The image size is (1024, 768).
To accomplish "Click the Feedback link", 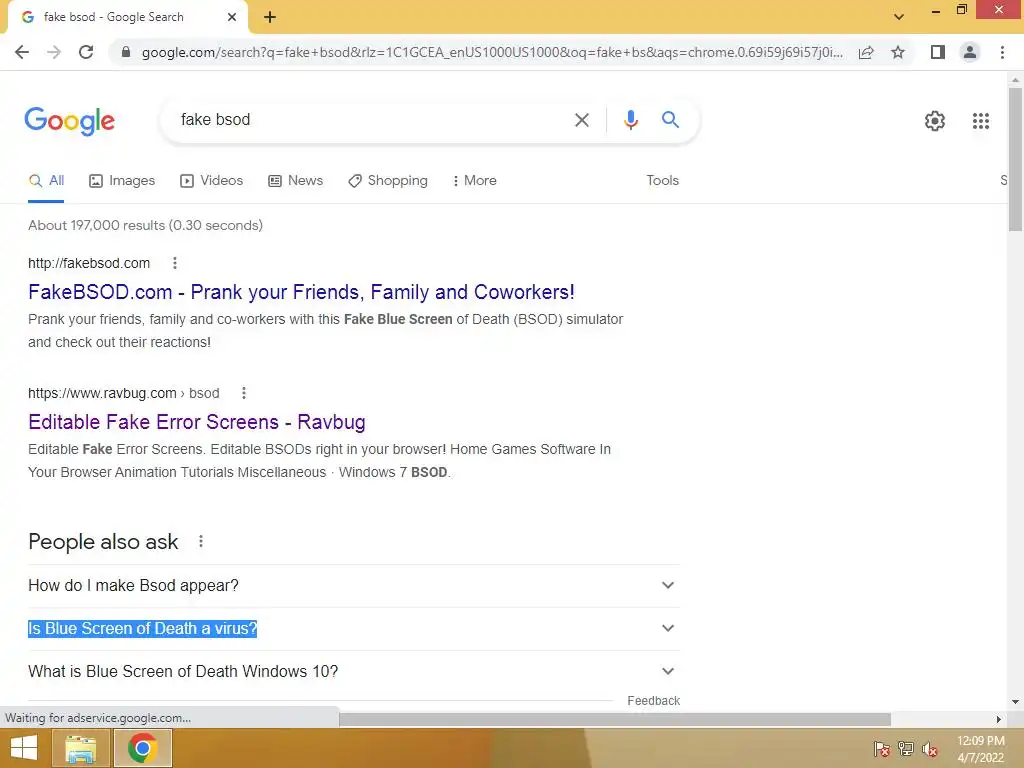I will point(653,701).
